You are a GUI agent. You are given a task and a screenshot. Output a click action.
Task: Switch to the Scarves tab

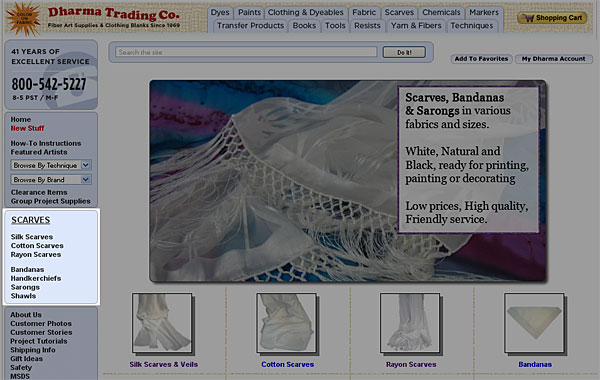point(399,12)
